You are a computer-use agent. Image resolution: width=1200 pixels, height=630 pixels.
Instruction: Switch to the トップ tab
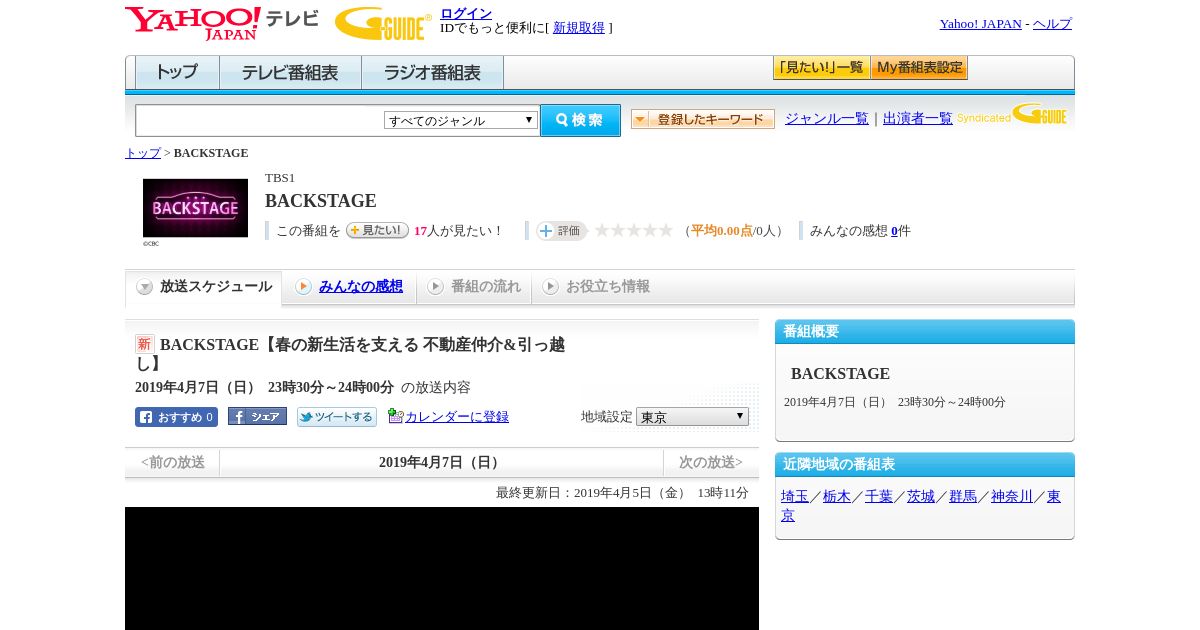point(177,73)
